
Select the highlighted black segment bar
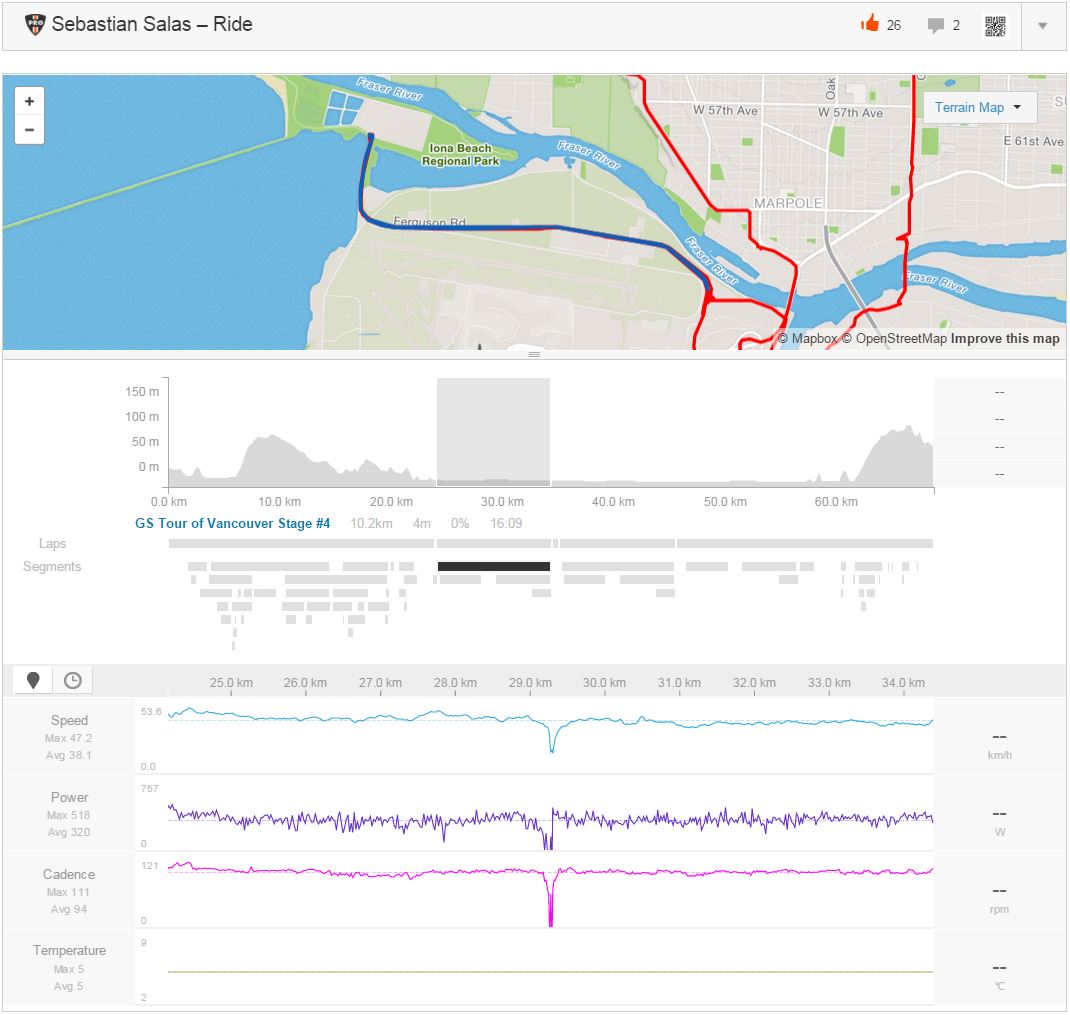coord(493,566)
